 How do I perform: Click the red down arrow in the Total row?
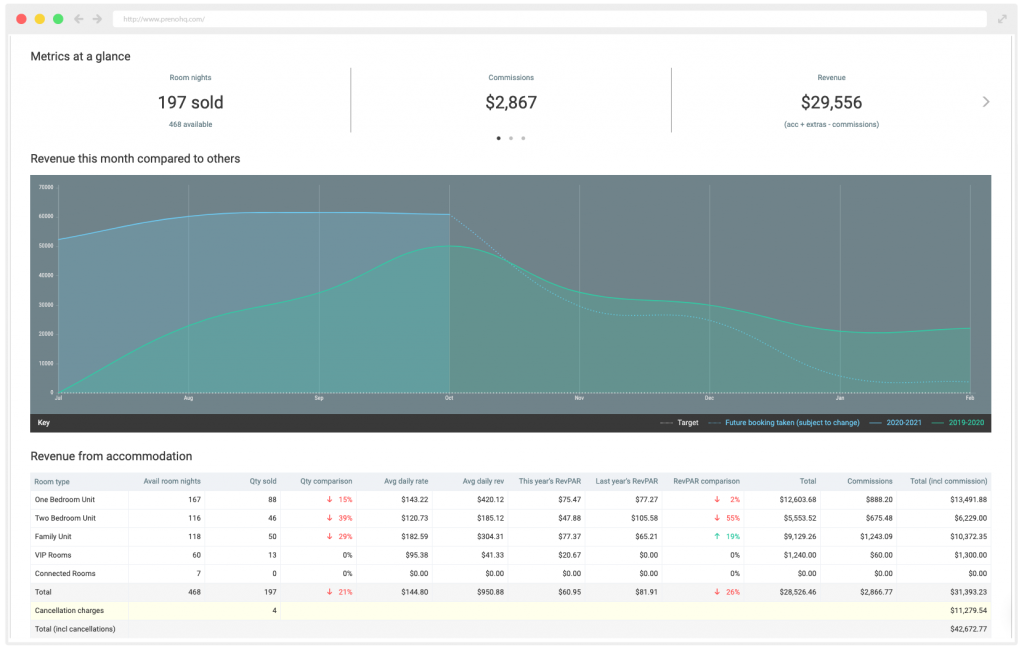pos(328,590)
